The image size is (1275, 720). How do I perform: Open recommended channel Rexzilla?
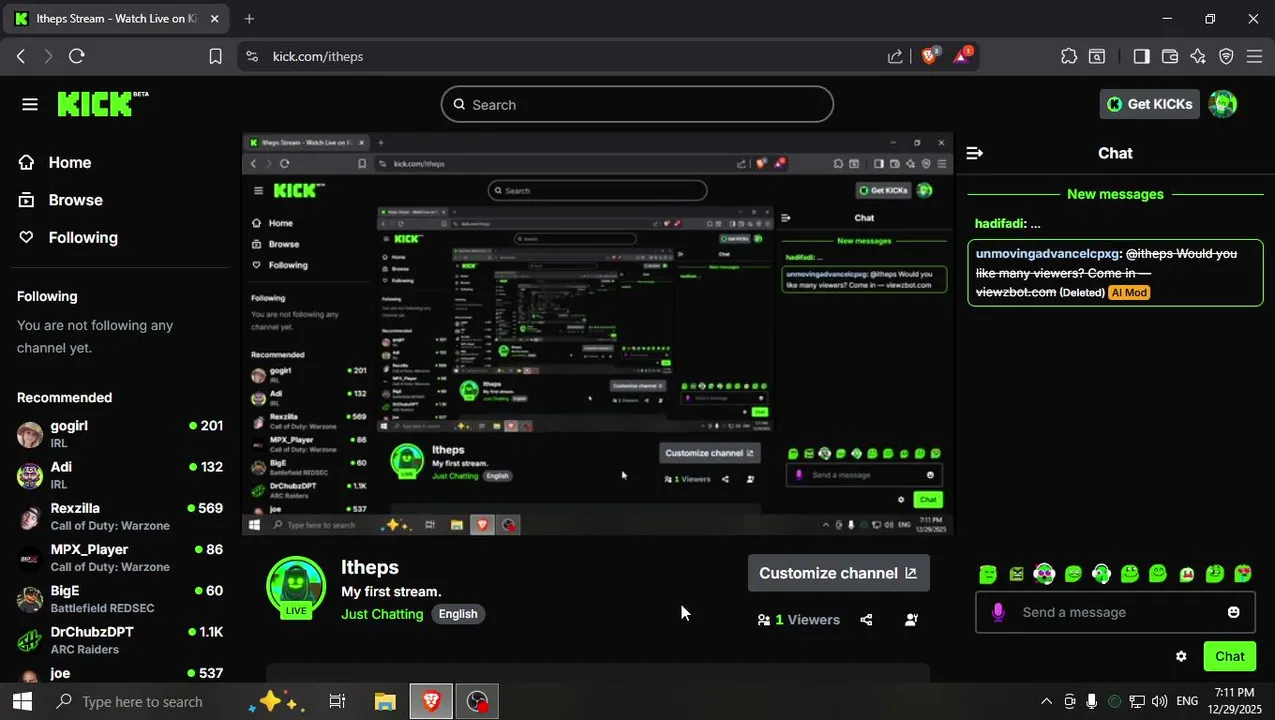click(x=120, y=516)
